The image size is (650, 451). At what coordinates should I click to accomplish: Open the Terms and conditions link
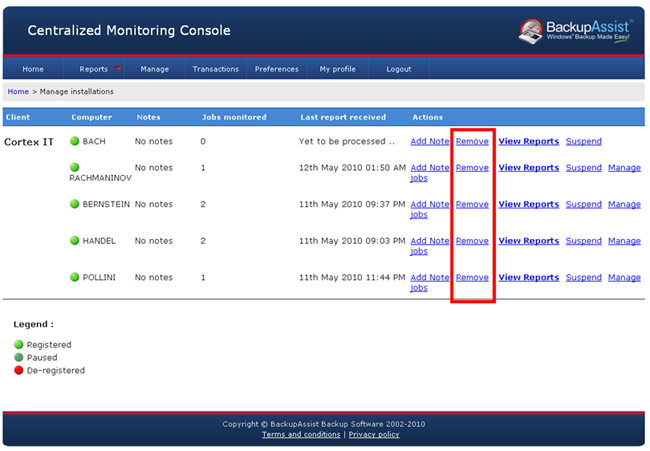pyautogui.click(x=301, y=434)
